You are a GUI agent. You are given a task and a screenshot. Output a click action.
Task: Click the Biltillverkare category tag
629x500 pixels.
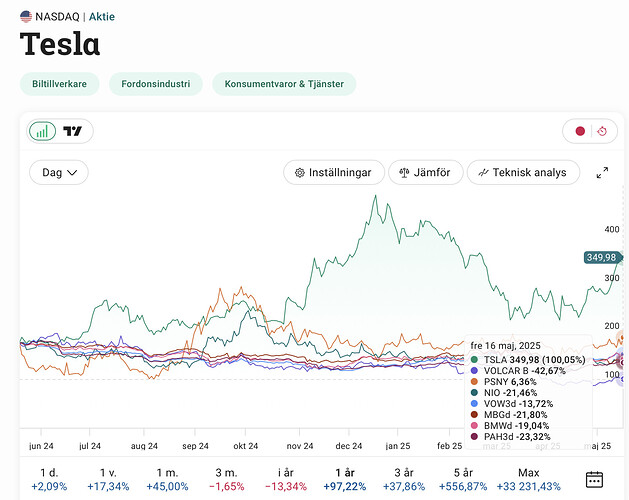click(59, 84)
